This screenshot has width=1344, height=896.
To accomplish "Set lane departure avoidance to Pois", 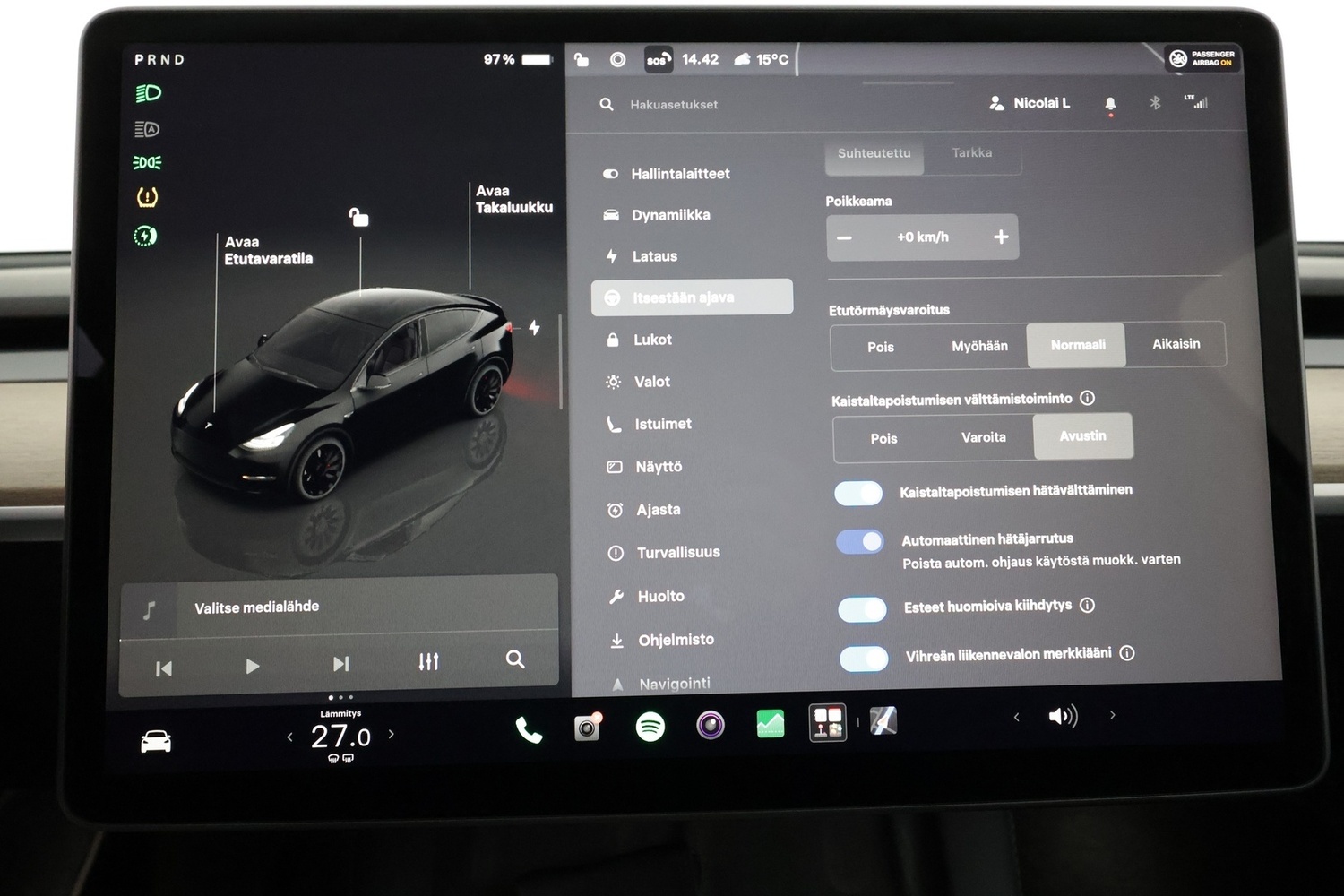I will point(883,438).
